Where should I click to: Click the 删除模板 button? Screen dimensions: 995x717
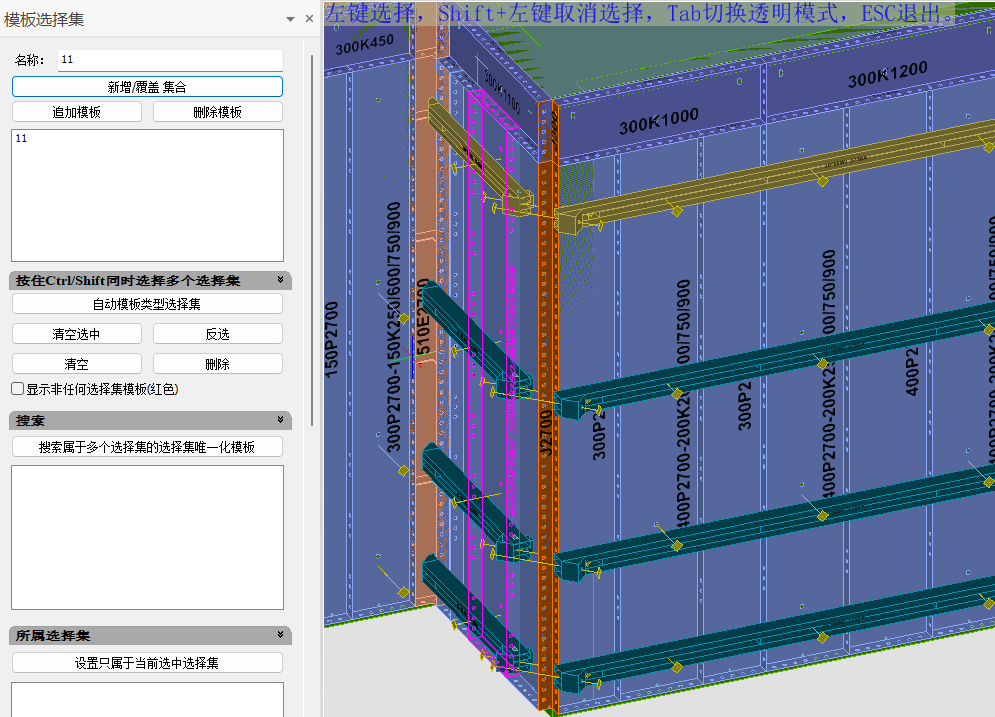coord(217,112)
